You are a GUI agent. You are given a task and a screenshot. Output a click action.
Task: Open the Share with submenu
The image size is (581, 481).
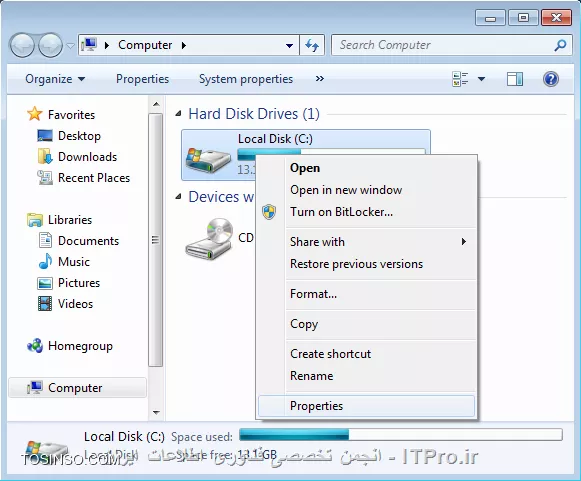tap(366, 242)
